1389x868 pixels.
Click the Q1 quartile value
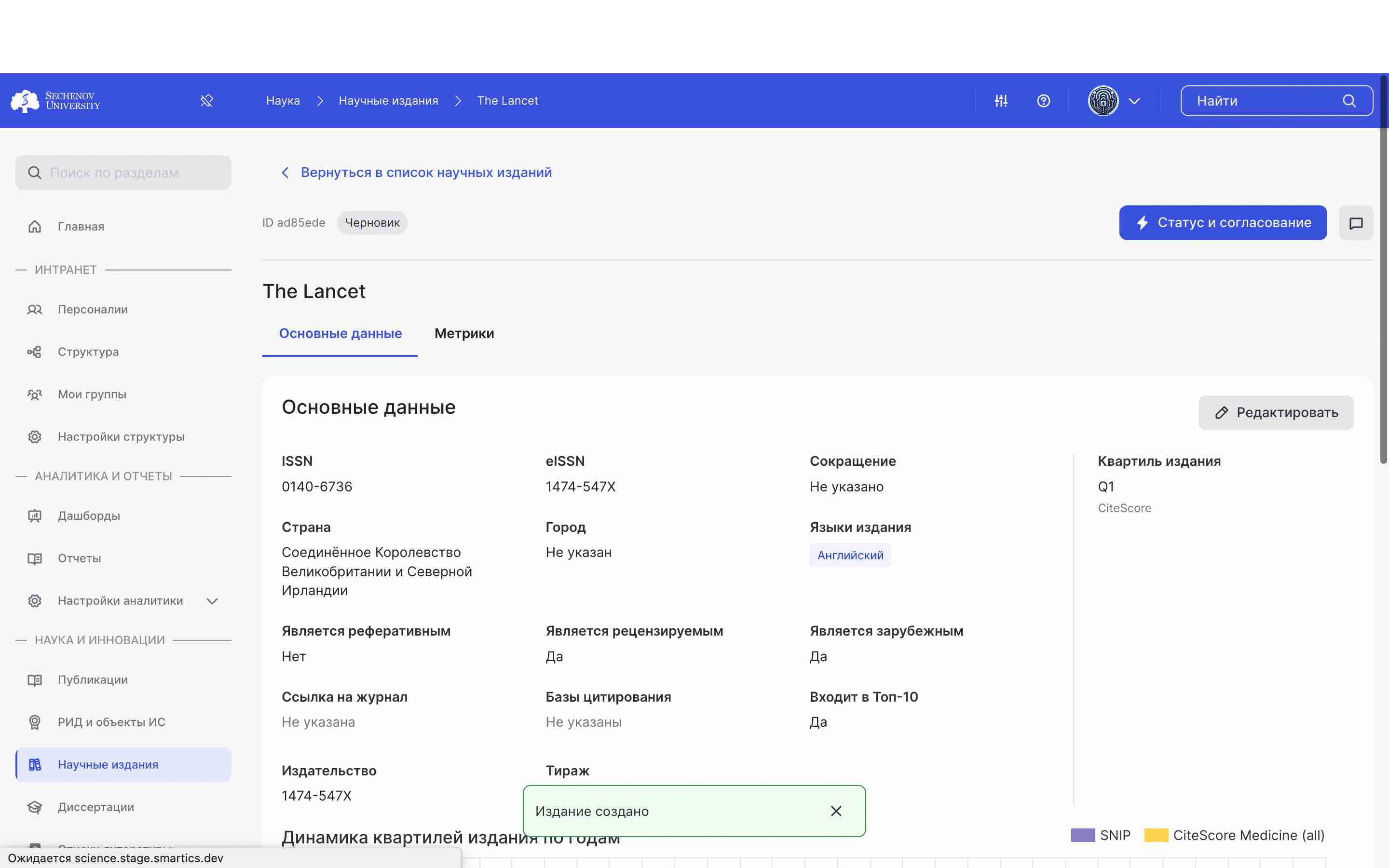click(x=1106, y=487)
